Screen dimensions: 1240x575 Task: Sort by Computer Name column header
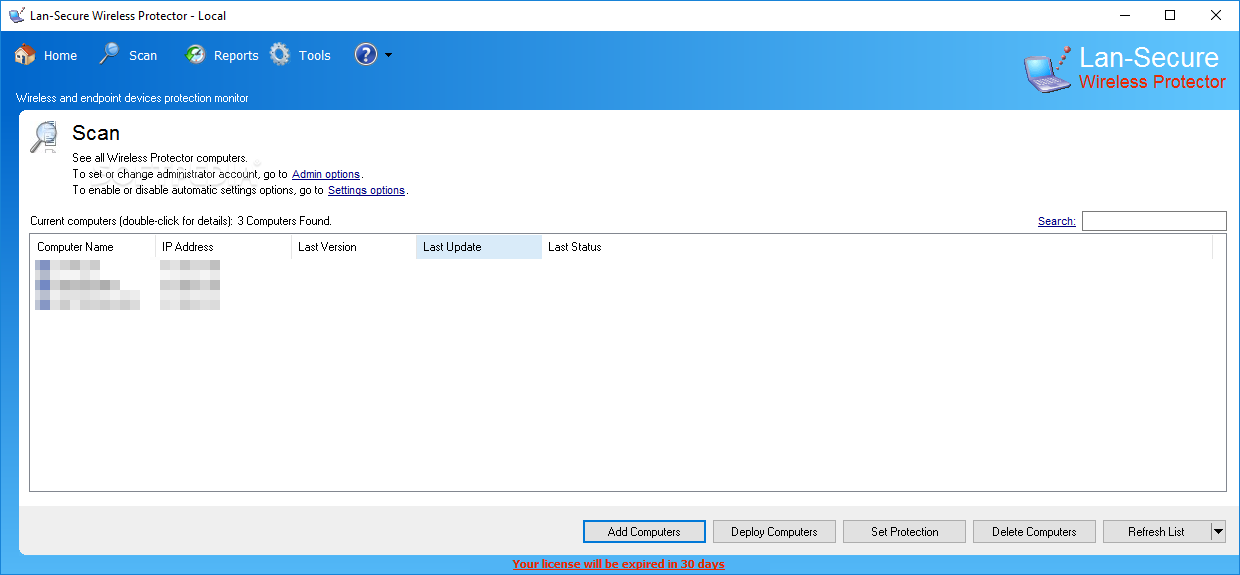92,247
